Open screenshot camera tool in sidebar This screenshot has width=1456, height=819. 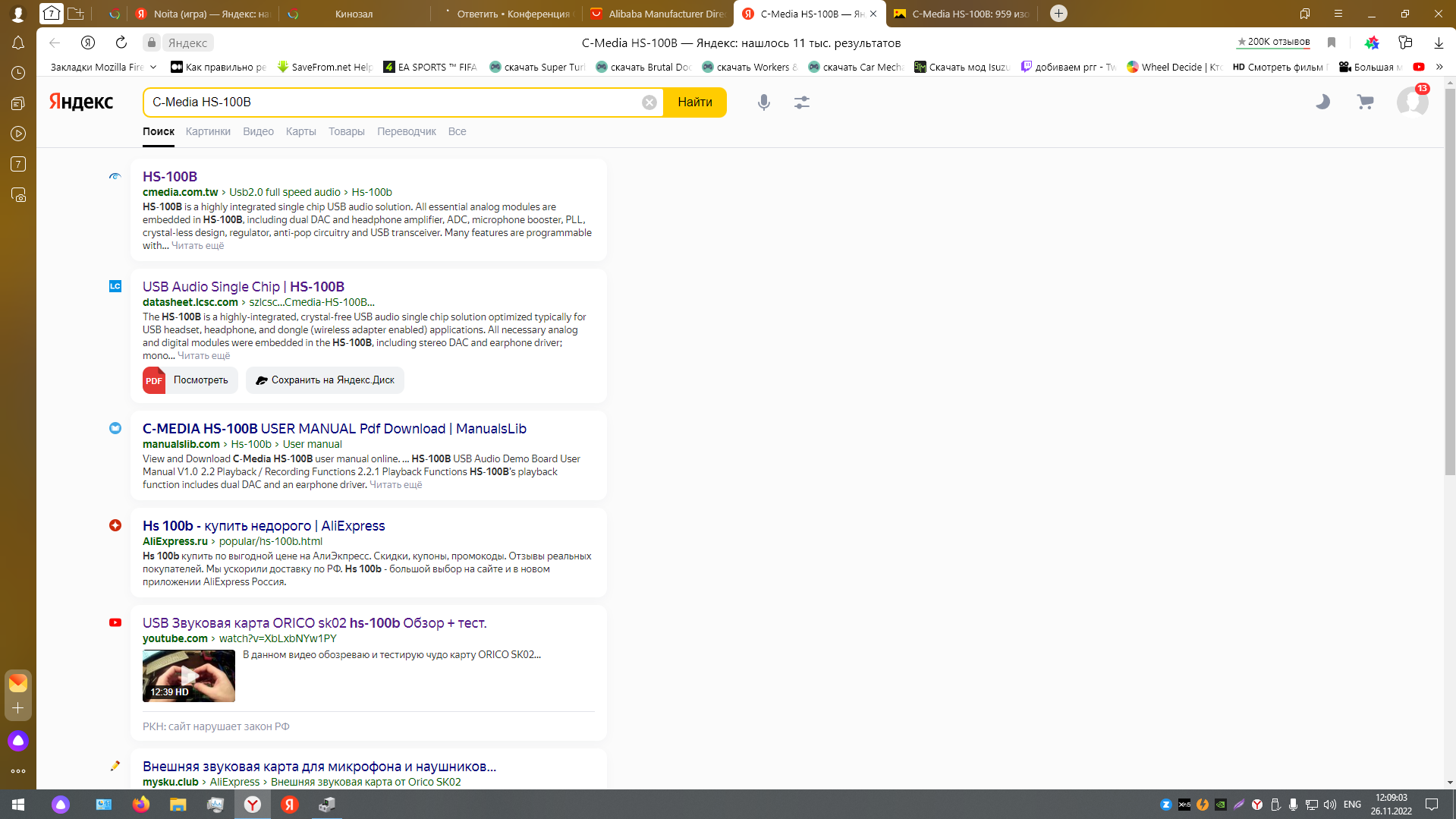coord(18,195)
